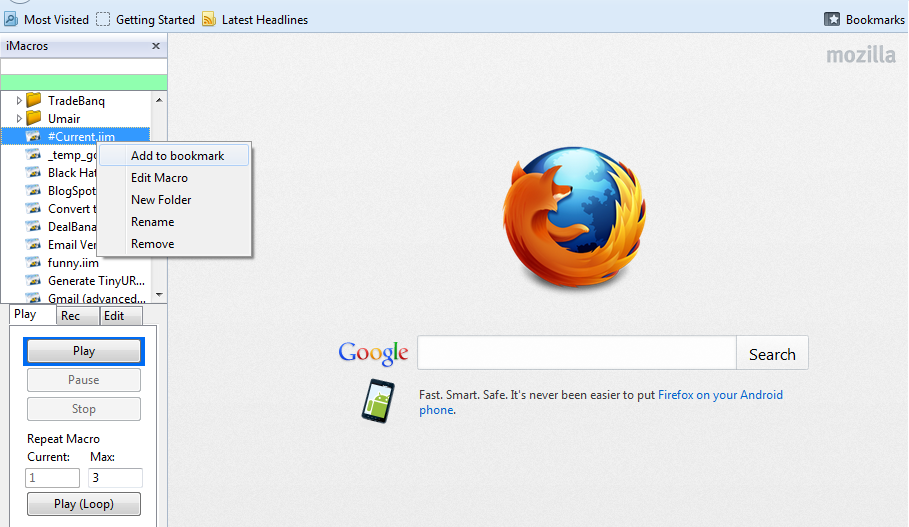Click the Google search input field
909x527 pixels.
[577, 352]
